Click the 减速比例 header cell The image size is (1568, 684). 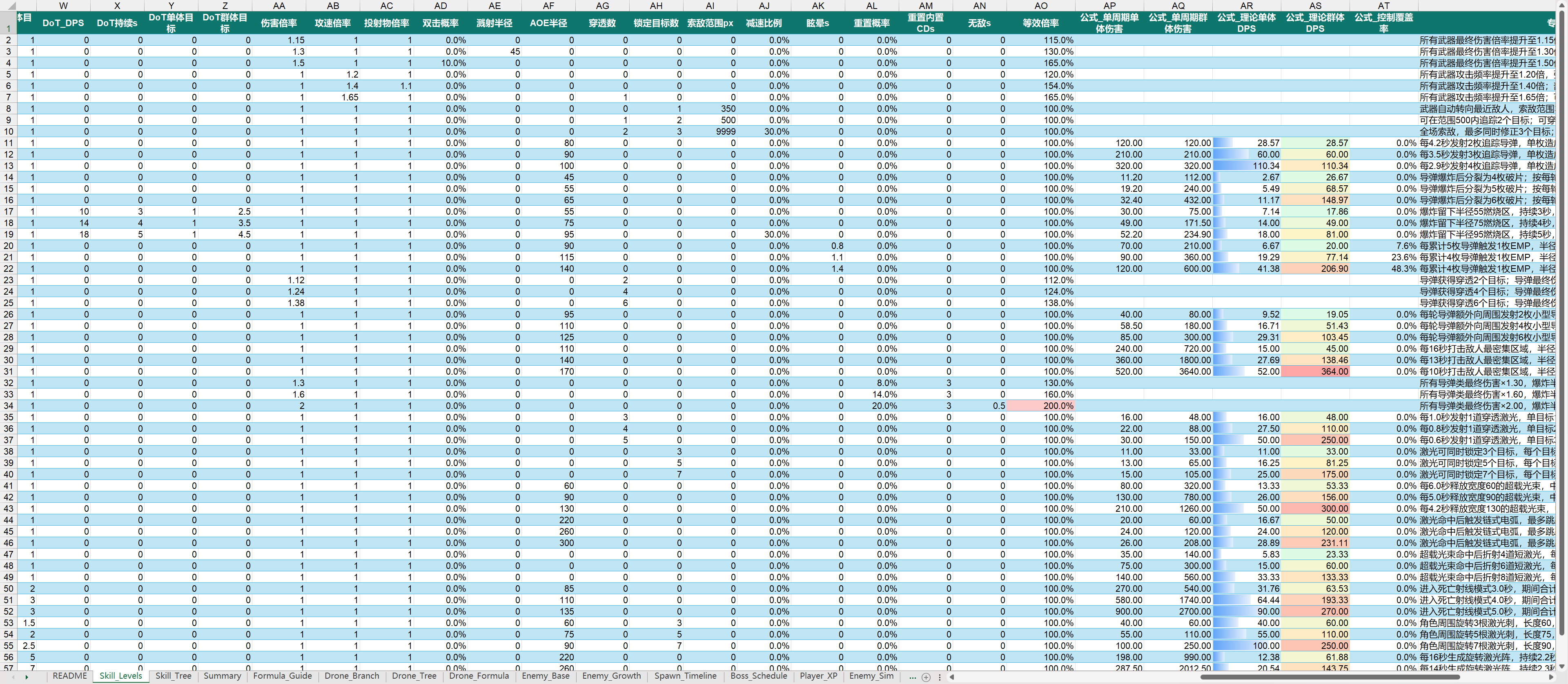click(x=764, y=23)
